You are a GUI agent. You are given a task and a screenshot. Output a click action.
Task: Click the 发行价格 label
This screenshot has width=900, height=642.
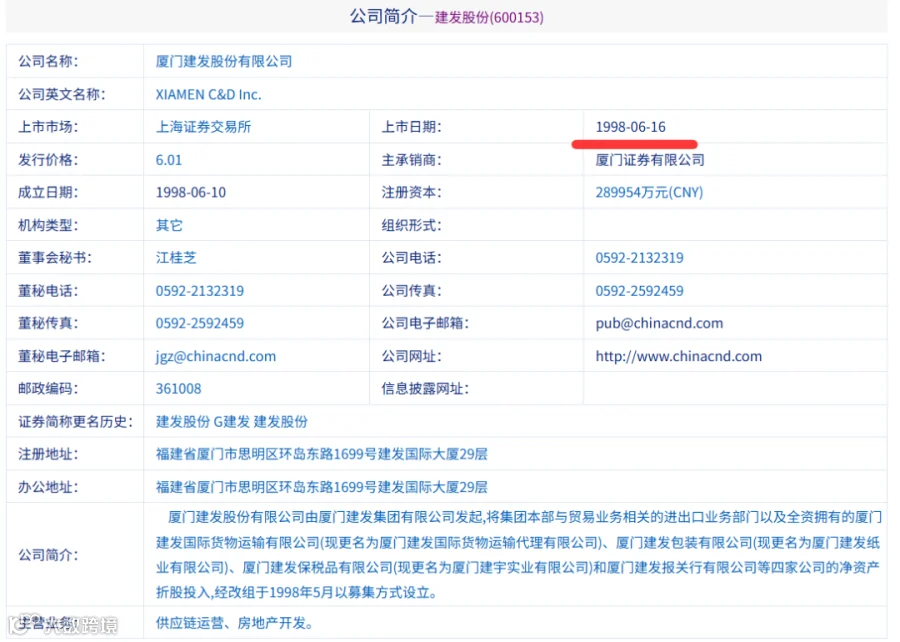point(48,160)
